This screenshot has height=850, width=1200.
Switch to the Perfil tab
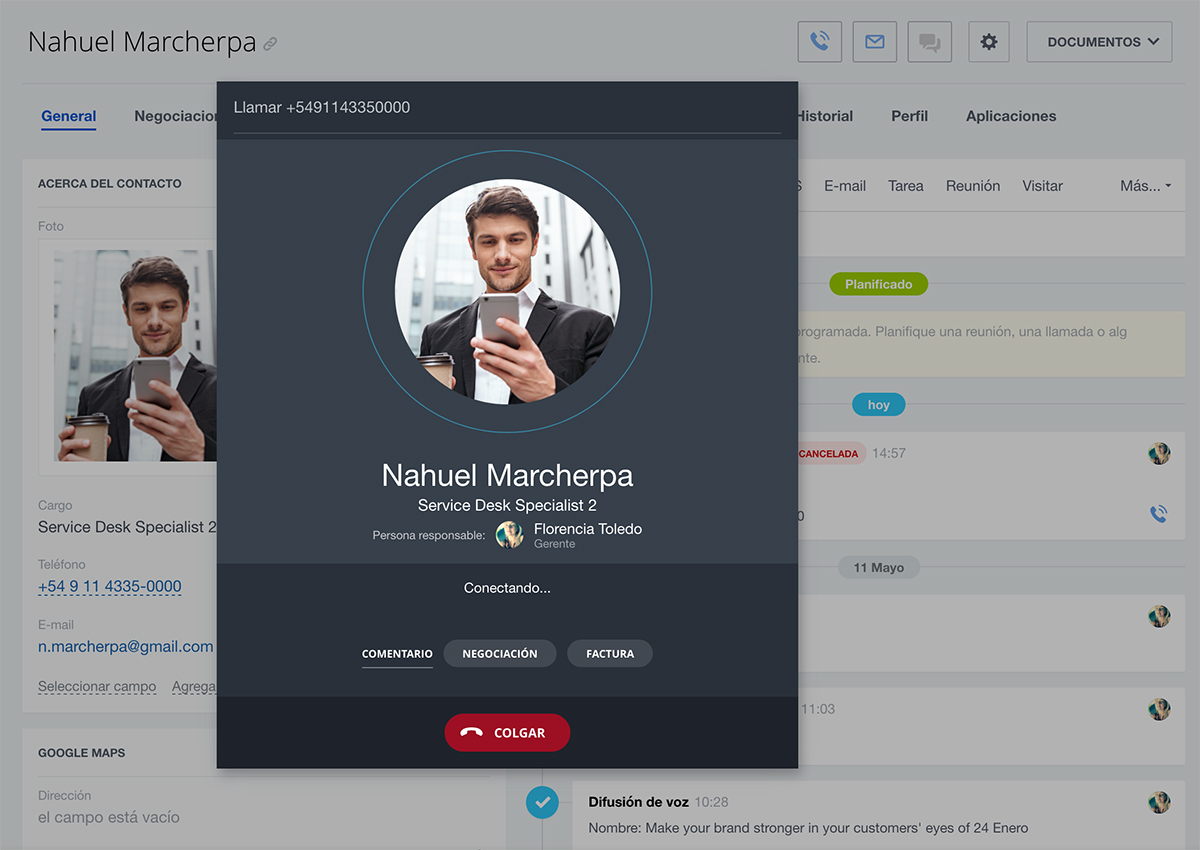click(909, 116)
